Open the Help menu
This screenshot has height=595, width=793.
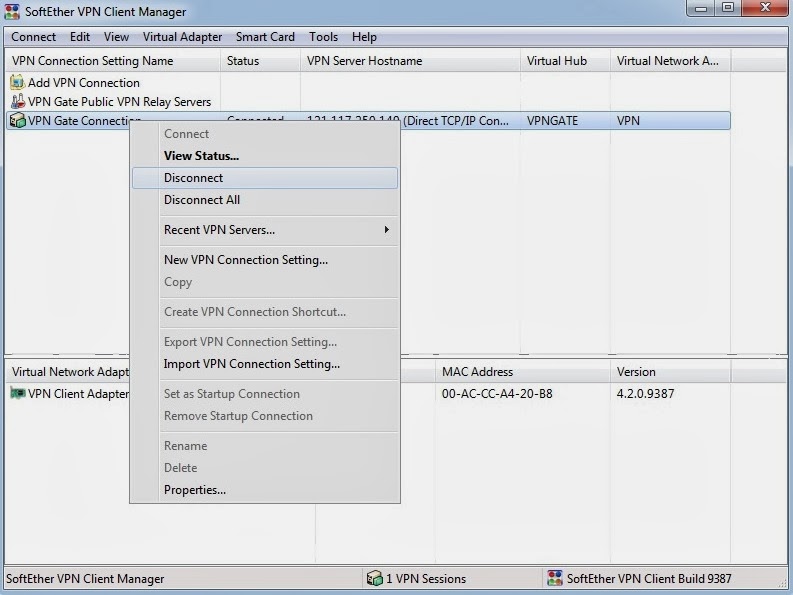coord(364,37)
